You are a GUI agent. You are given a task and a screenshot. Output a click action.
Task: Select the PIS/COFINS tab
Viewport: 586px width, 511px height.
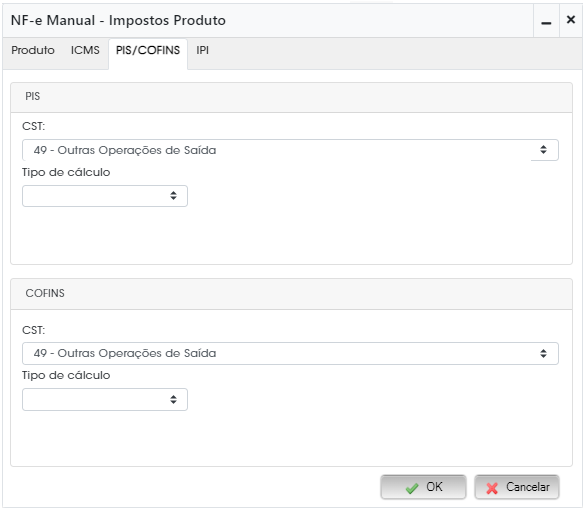[148, 50]
